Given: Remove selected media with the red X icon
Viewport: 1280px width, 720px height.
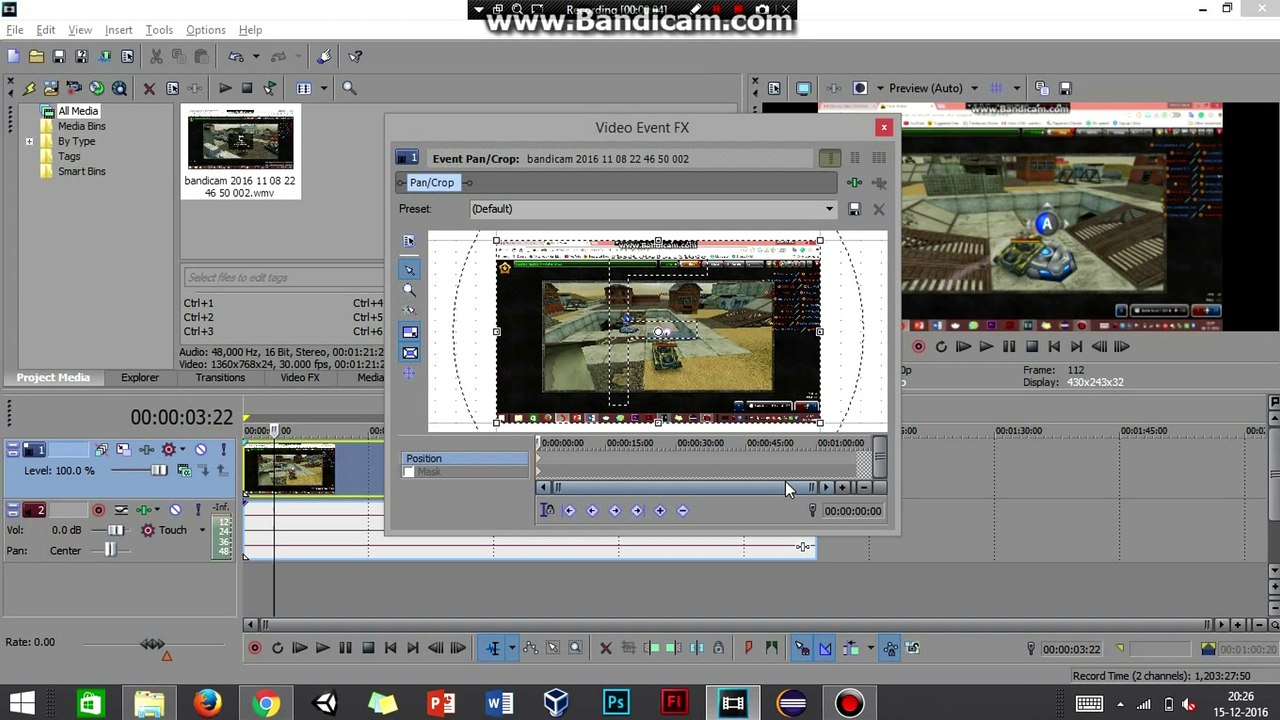Looking at the screenshot, I should 149,88.
